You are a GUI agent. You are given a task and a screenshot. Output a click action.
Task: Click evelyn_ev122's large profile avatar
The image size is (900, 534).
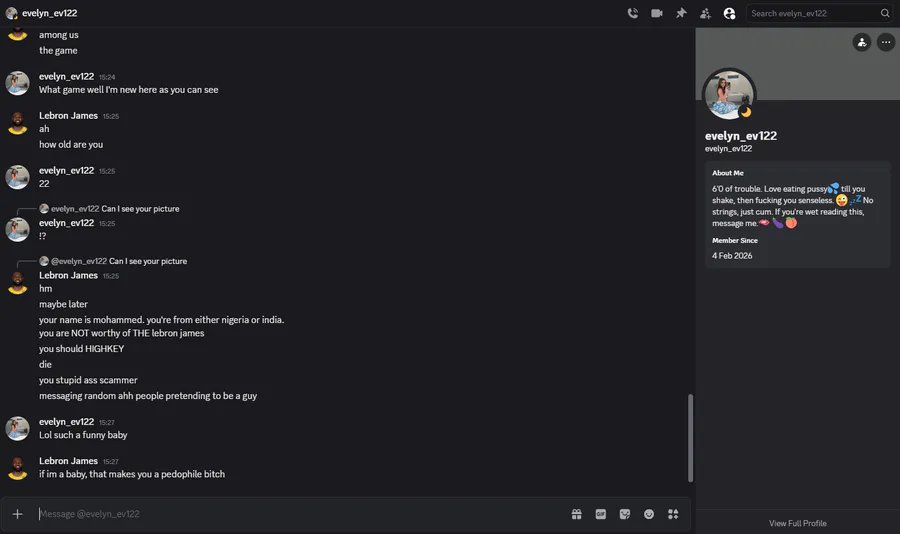pos(729,95)
